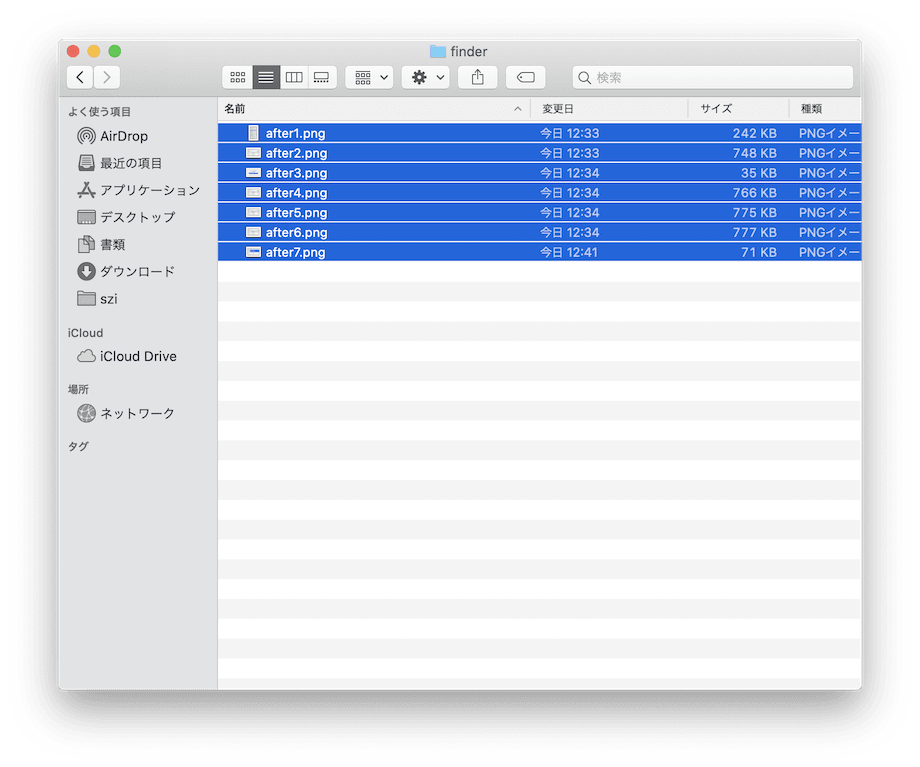Switch to gallery view
This screenshot has width=920, height=767.
point(322,77)
